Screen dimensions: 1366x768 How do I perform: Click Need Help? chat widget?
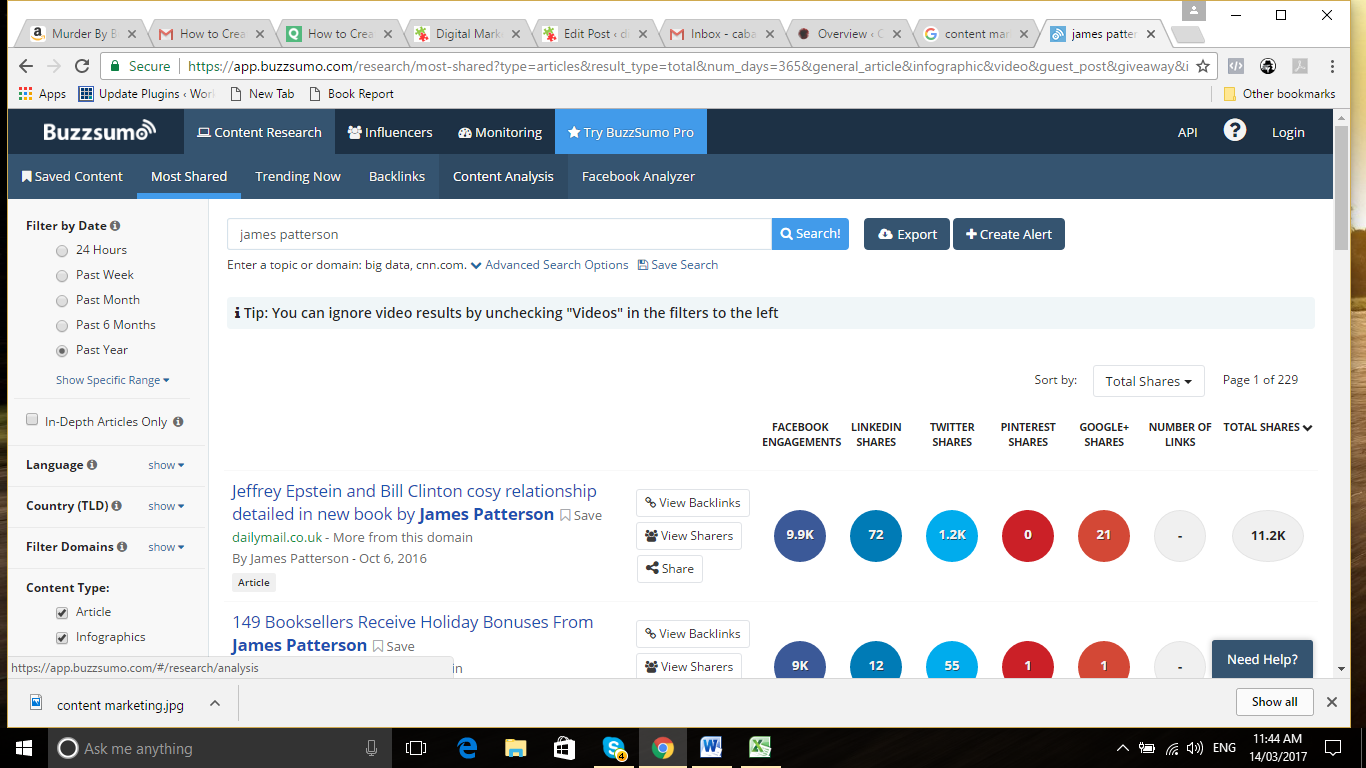coord(1262,659)
